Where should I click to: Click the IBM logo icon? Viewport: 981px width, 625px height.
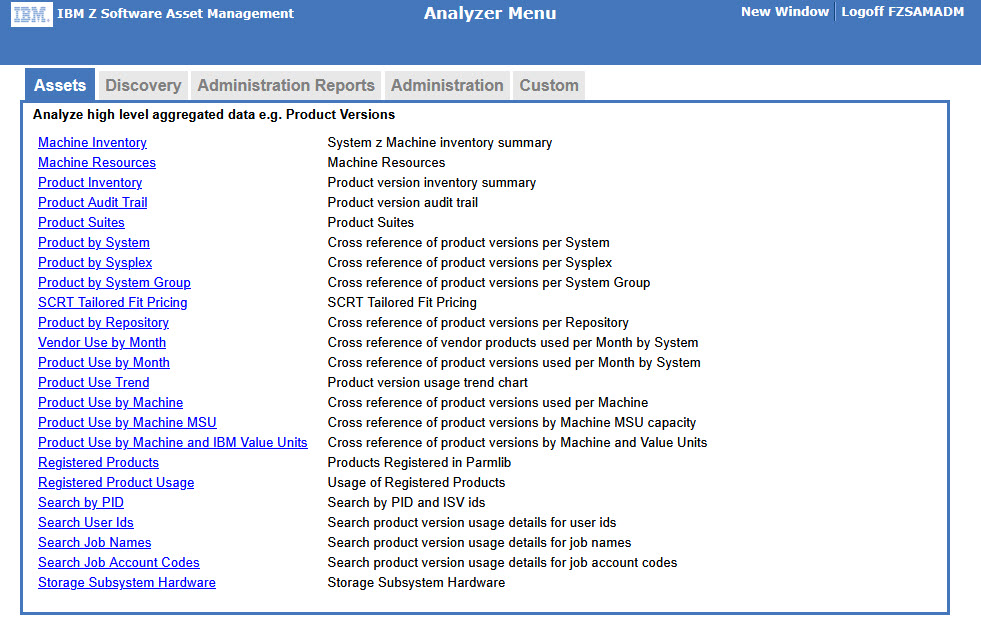coord(32,14)
